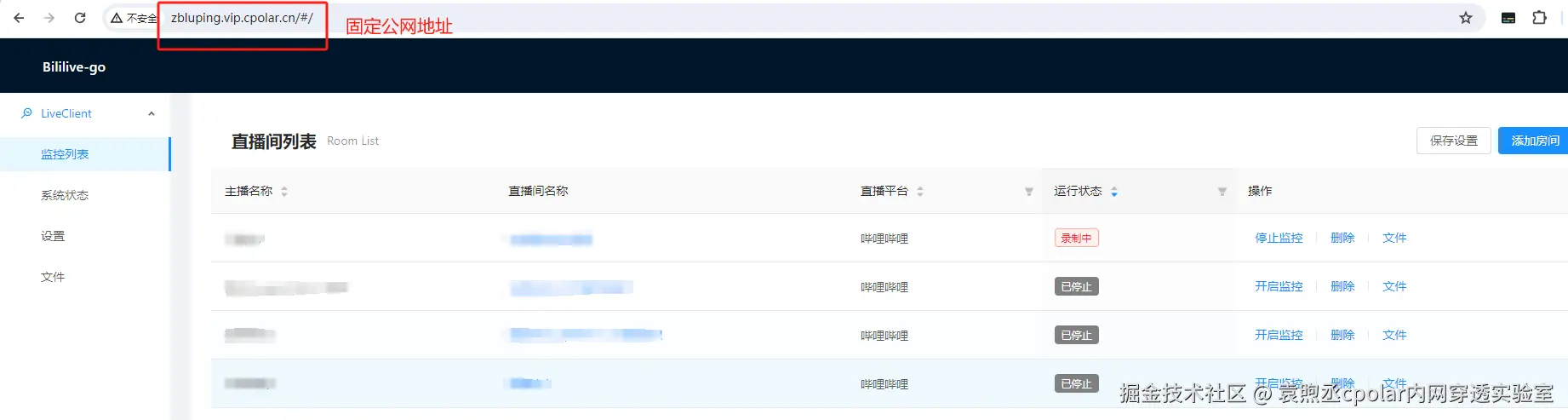Sort by 运行状态 column arrows
The height and width of the screenshot is (420, 1568).
click(x=1114, y=192)
